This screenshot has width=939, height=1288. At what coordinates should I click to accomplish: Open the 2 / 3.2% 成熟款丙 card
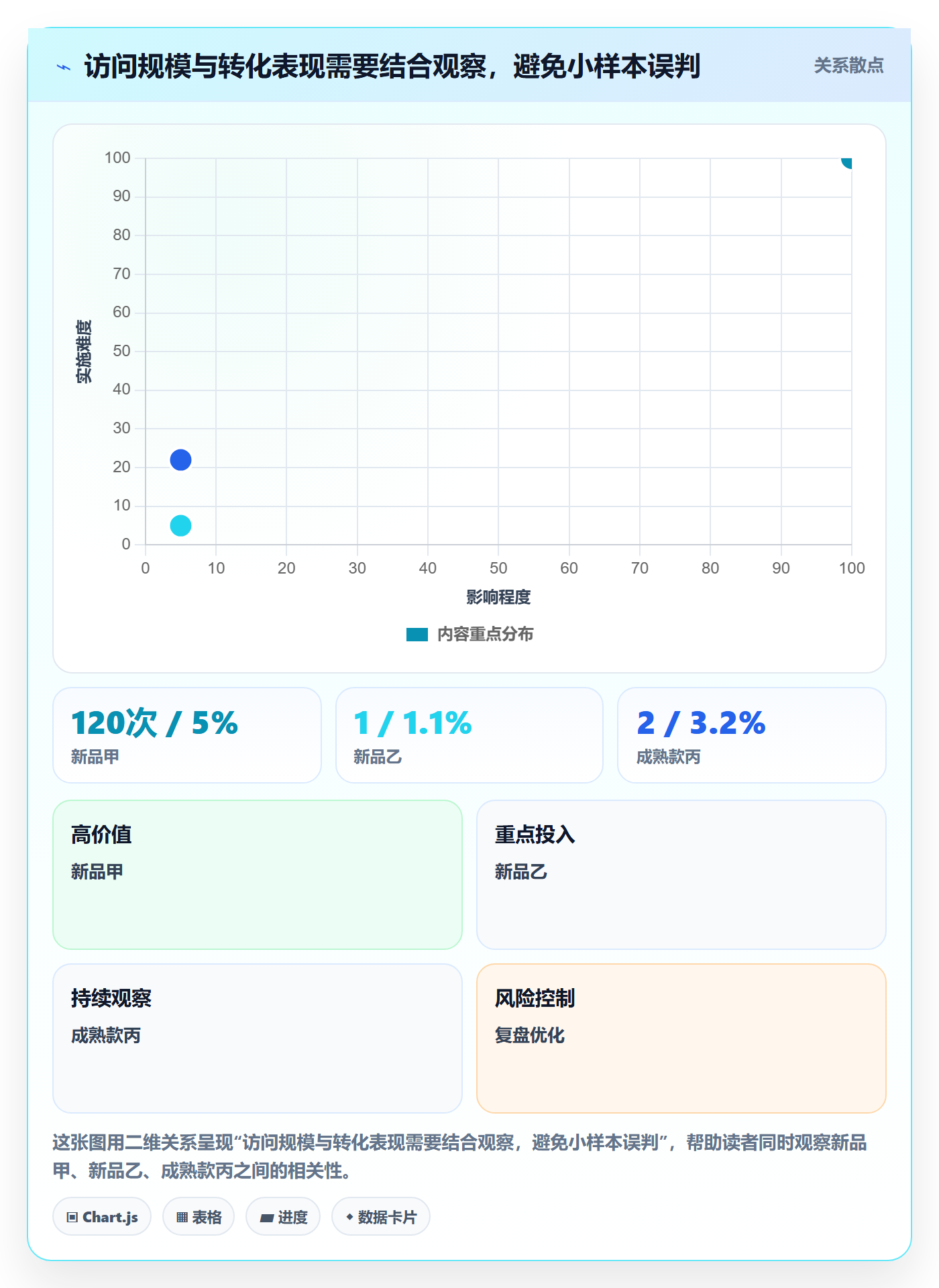coord(752,735)
